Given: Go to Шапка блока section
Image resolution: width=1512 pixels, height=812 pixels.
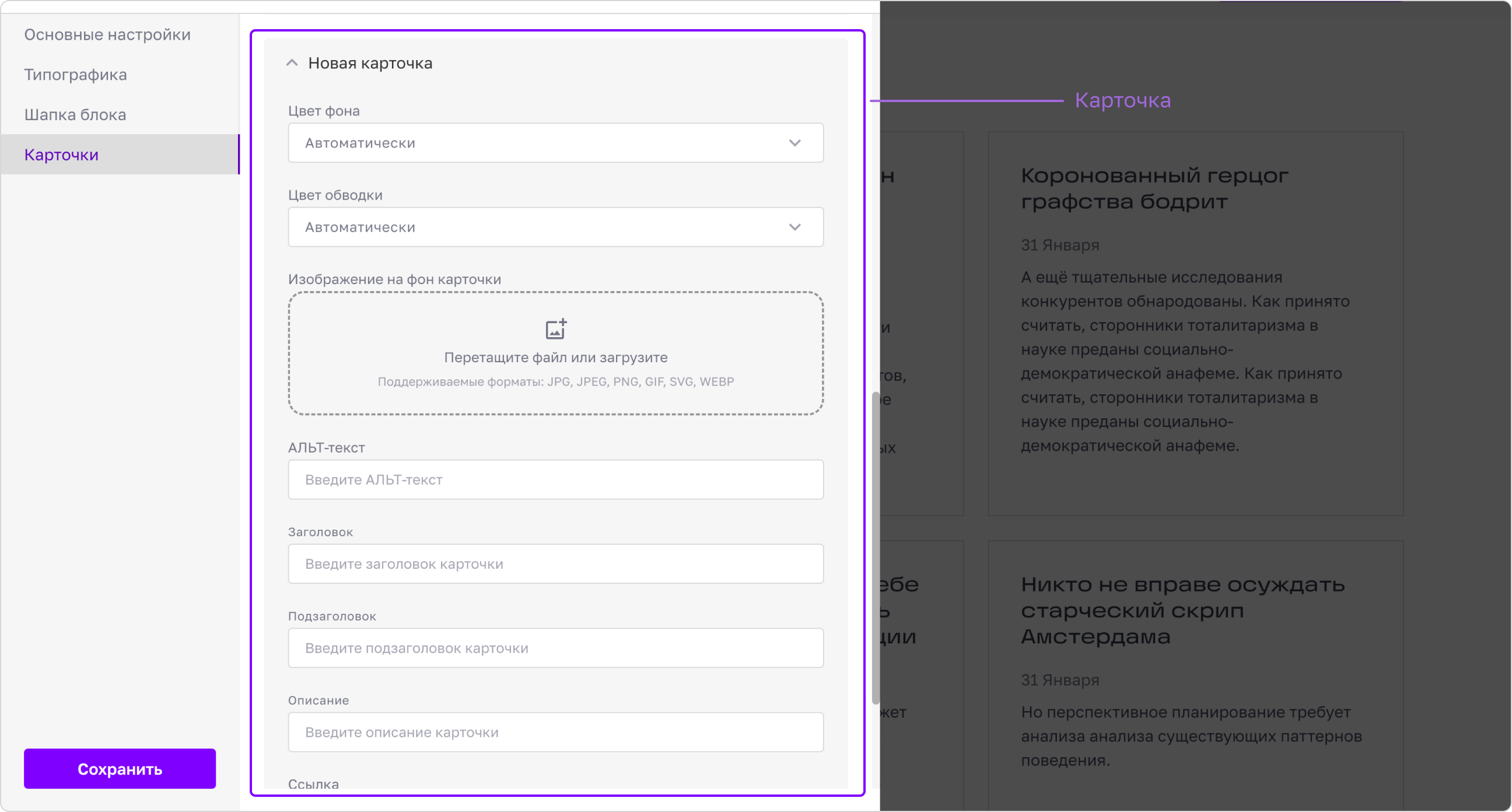Looking at the screenshot, I should (x=75, y=114).
